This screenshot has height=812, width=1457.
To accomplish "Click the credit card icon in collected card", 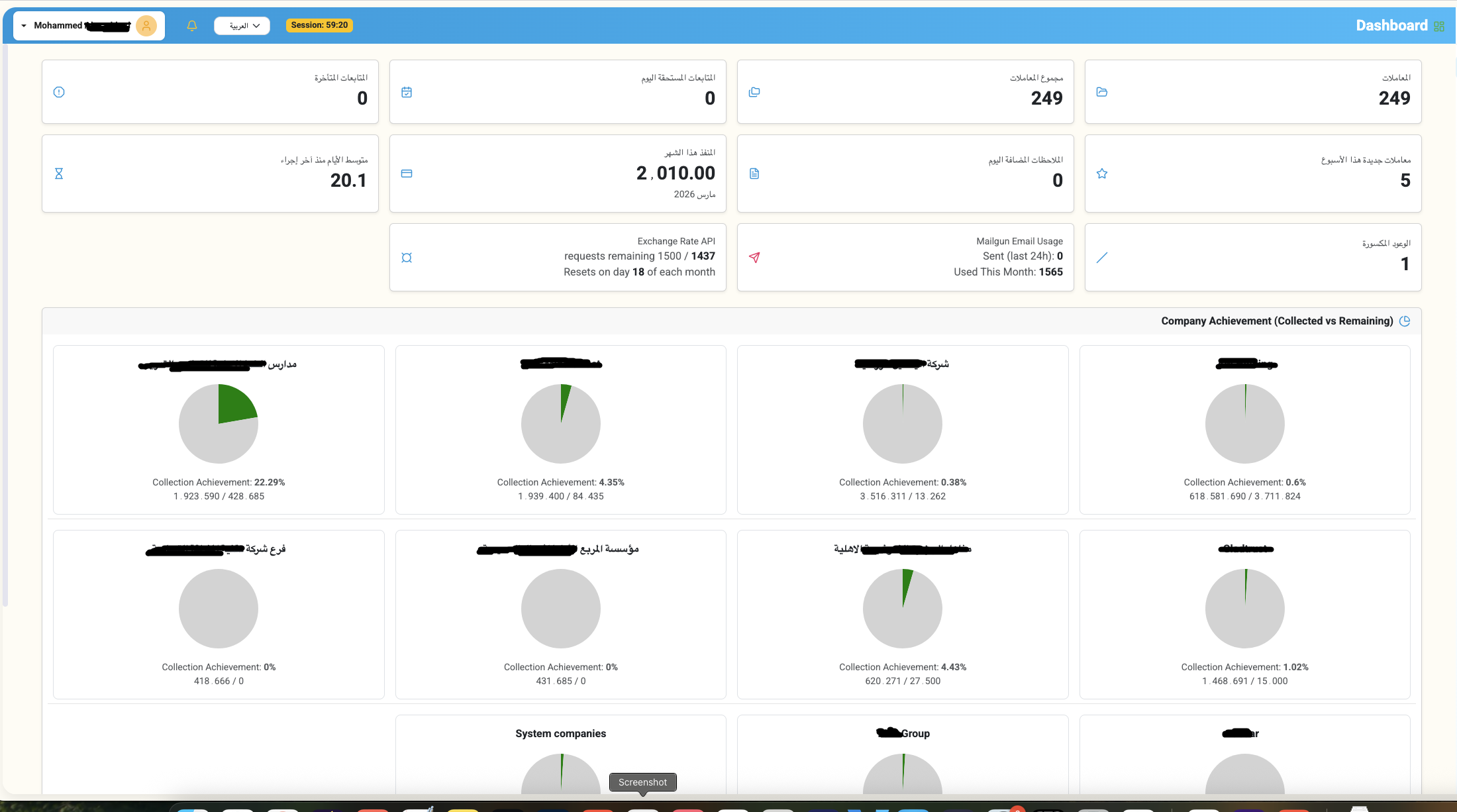I will tap(407, 174).
